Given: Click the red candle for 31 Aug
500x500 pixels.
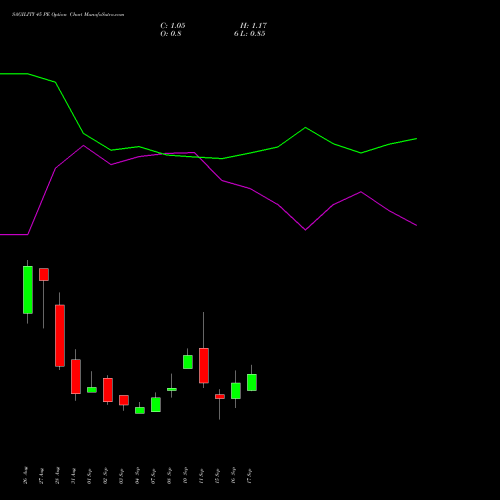Looking at the screenshot, I should tap(76, 377).
